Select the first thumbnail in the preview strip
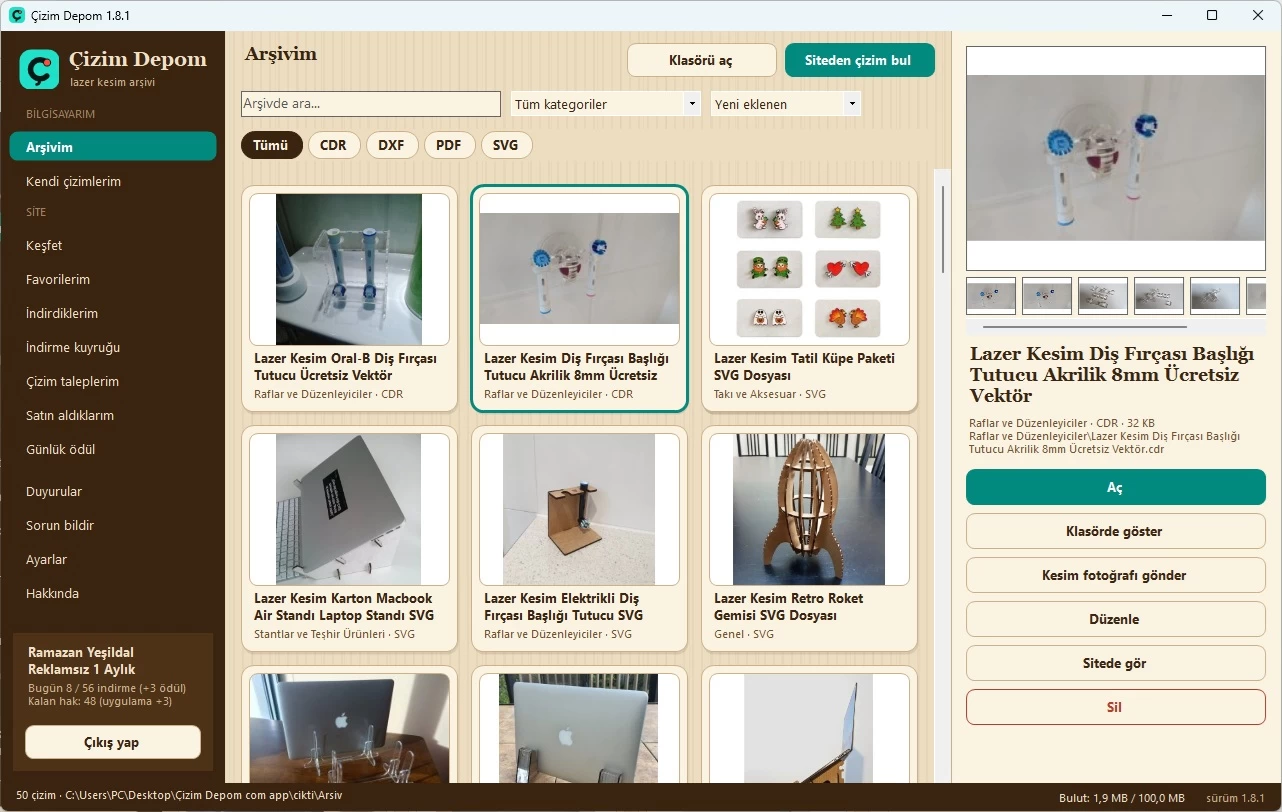The width and height of the screenshot is (1282, 812). click(x=991, y=295)
